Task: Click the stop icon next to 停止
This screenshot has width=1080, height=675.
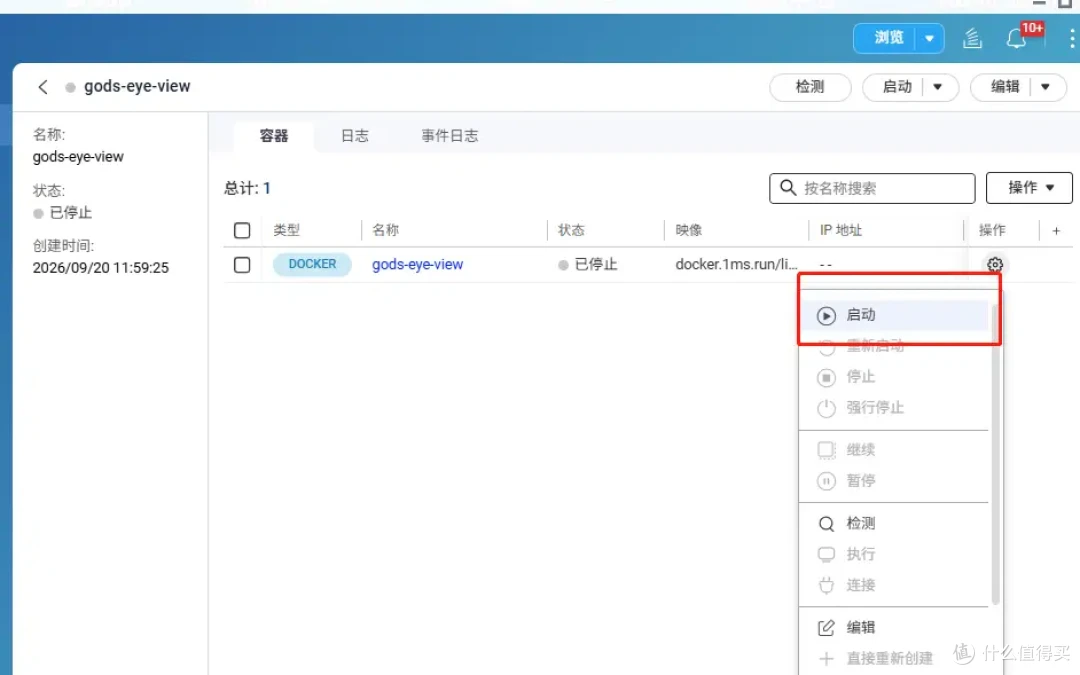Action: (x=827, y=377)
